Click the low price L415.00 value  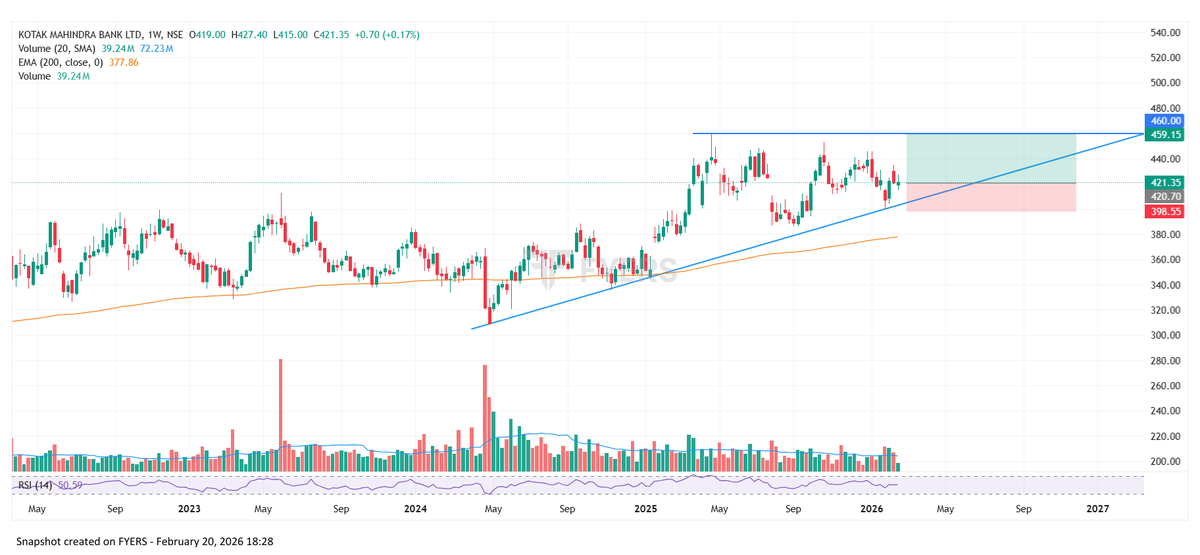click(x=290, y=34)
